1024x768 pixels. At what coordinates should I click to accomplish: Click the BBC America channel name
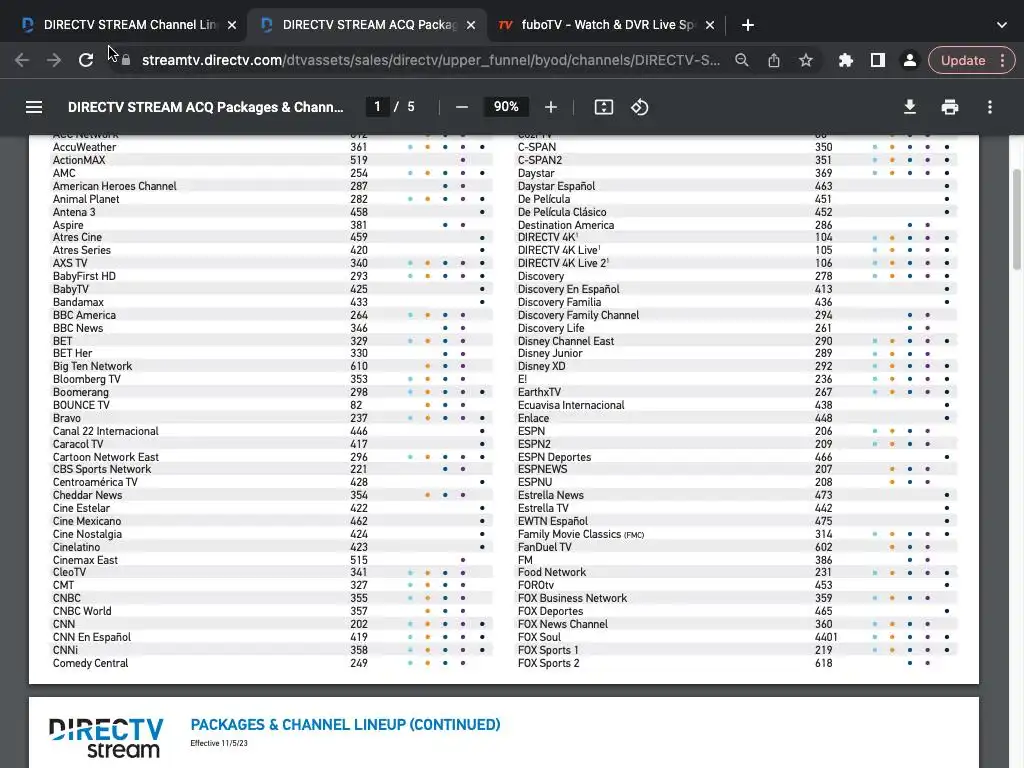tap(84, 315)
